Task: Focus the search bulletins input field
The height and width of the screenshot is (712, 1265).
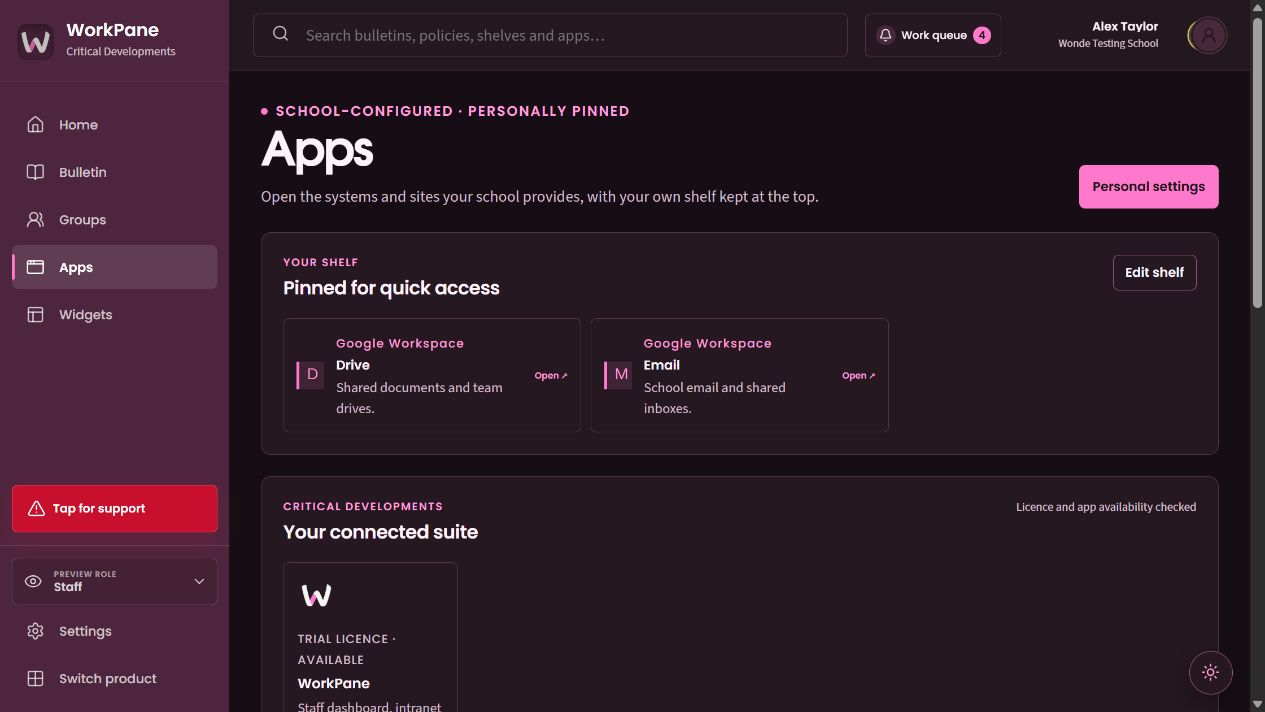Action: 550,35
